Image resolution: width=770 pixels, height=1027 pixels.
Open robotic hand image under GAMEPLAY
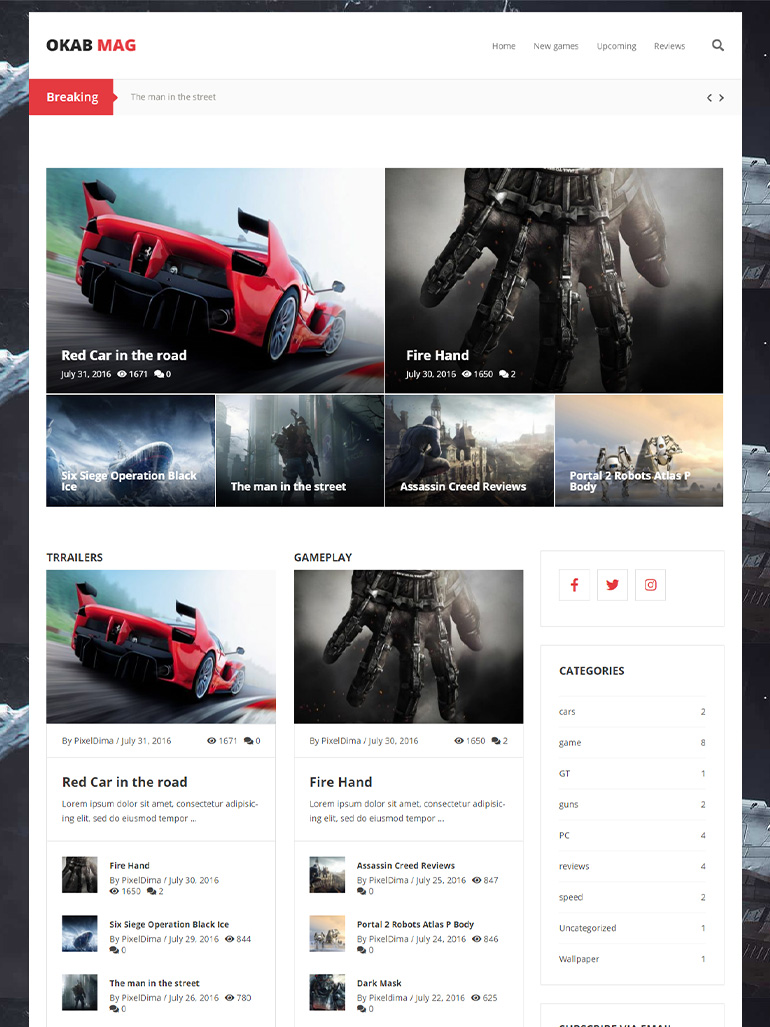coord(409,646)
